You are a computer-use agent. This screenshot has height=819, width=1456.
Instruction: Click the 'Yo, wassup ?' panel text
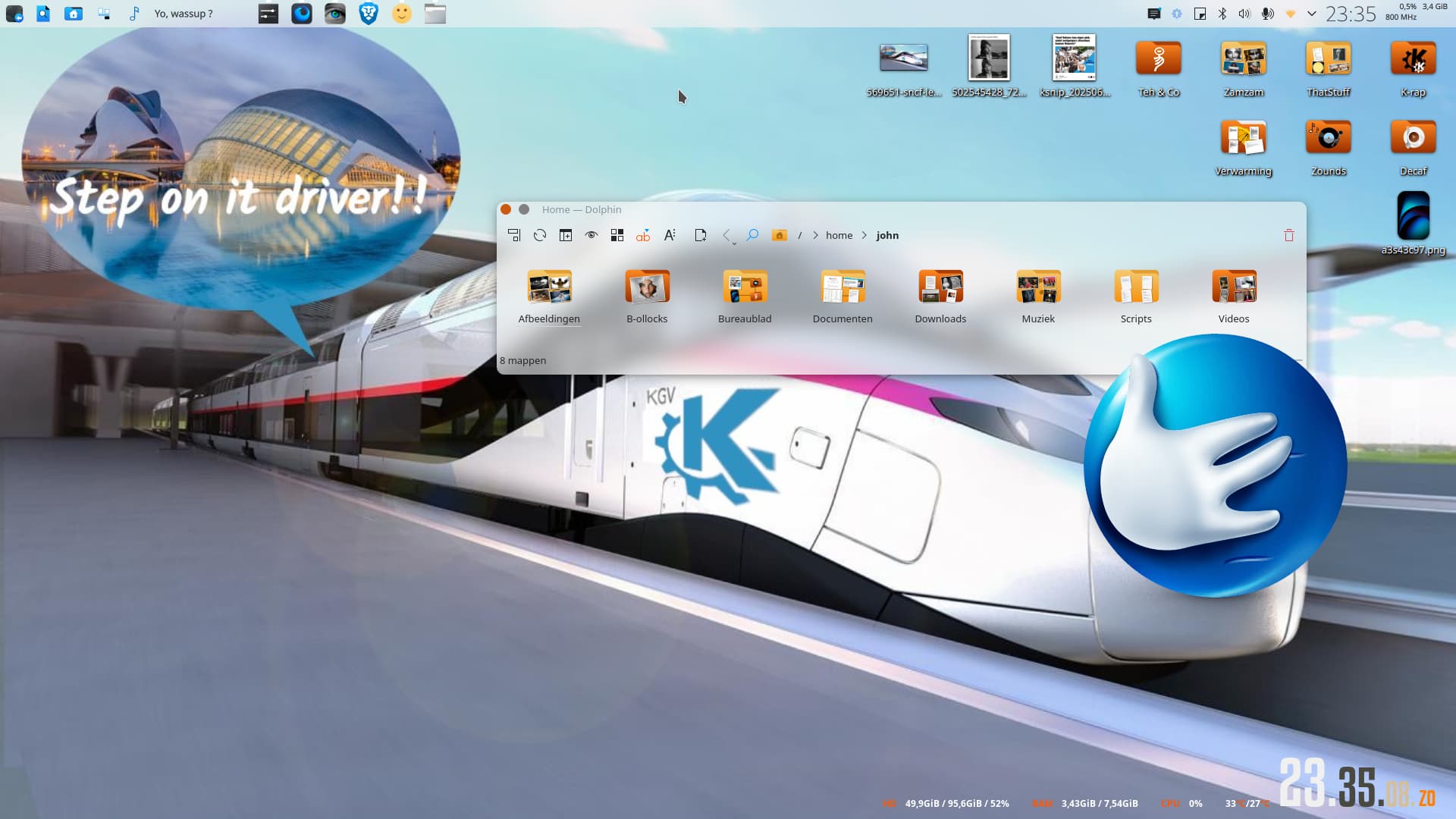point(184,14)
